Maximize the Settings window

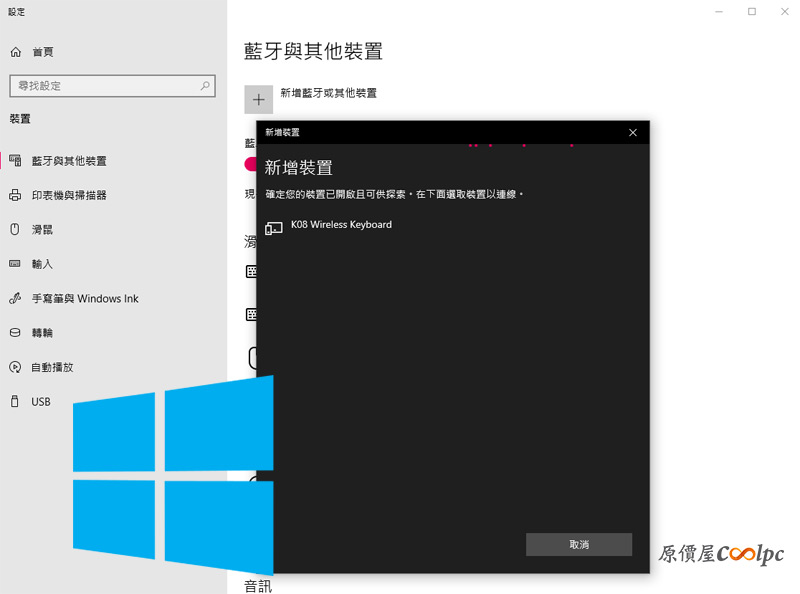pos(752,11)
